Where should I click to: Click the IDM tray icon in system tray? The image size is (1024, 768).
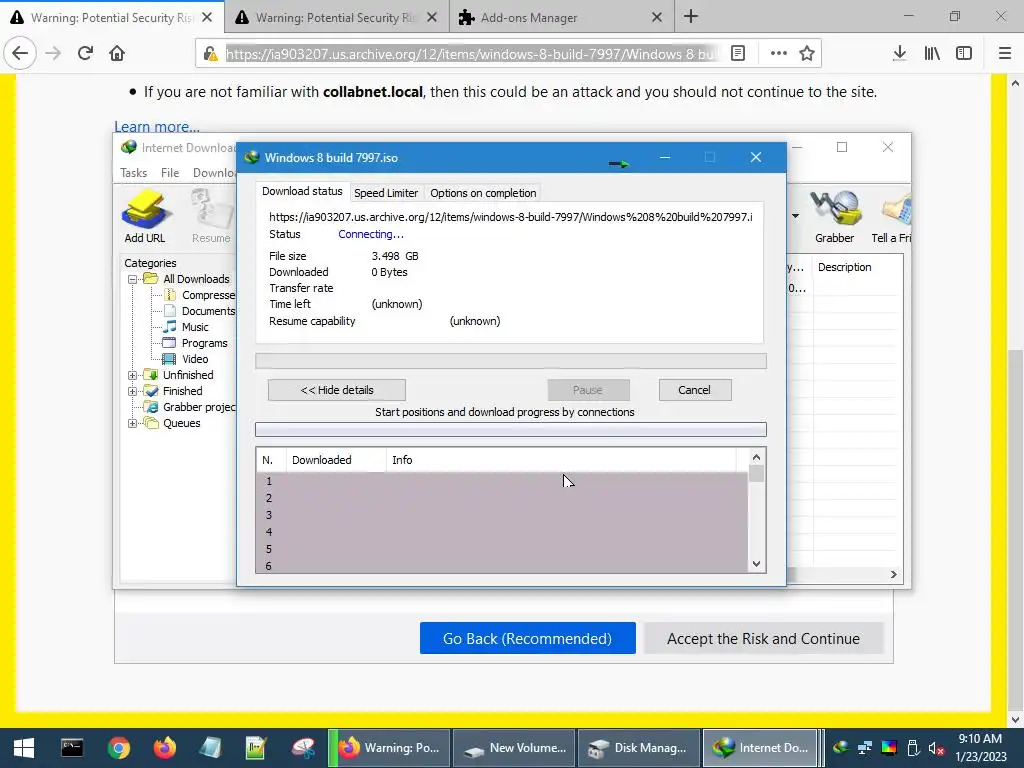click(840, 748)
